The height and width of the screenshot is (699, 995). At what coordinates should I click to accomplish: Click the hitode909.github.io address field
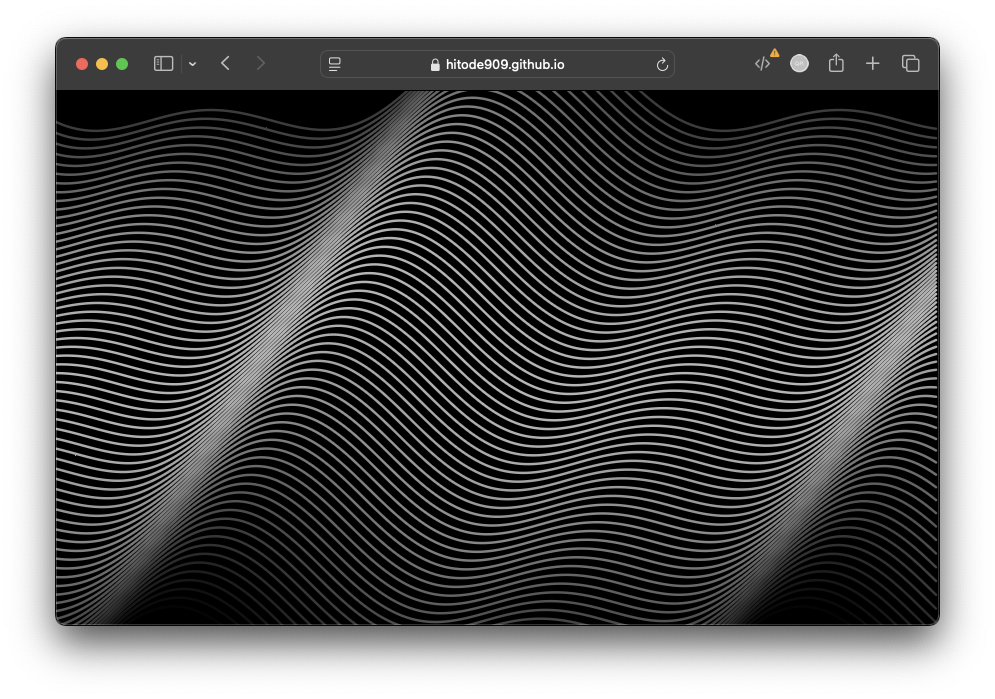(497, 64)
